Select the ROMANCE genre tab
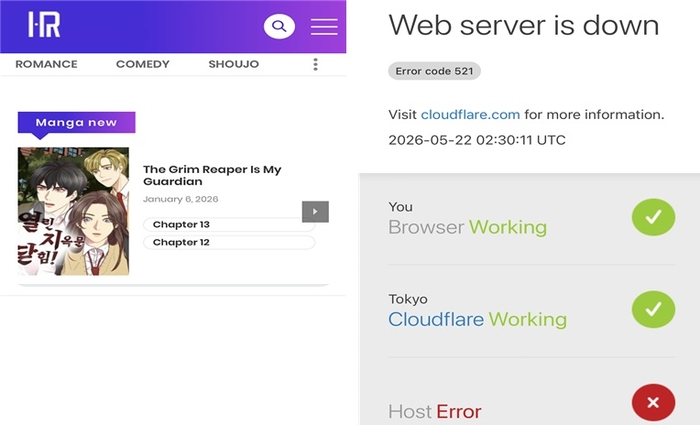Viewport: 700px width, 425px height. click(x=46, y=64)
